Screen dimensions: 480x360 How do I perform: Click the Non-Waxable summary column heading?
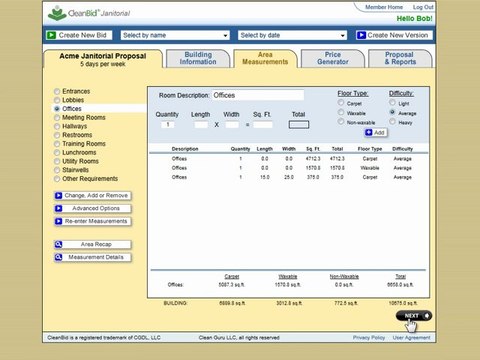coord(344,277)
